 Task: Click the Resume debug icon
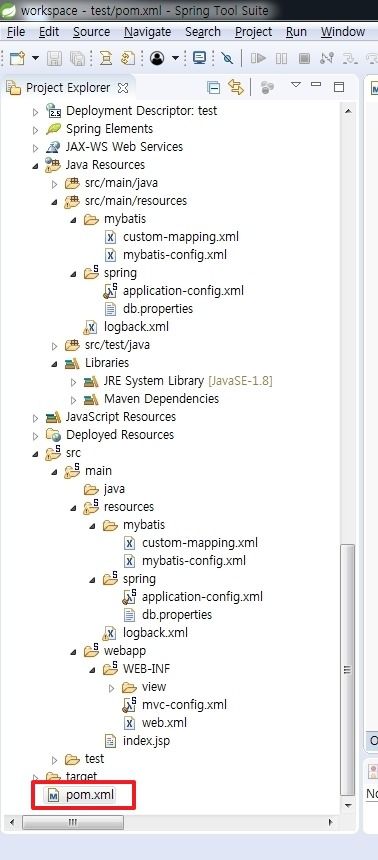point(258,58)
